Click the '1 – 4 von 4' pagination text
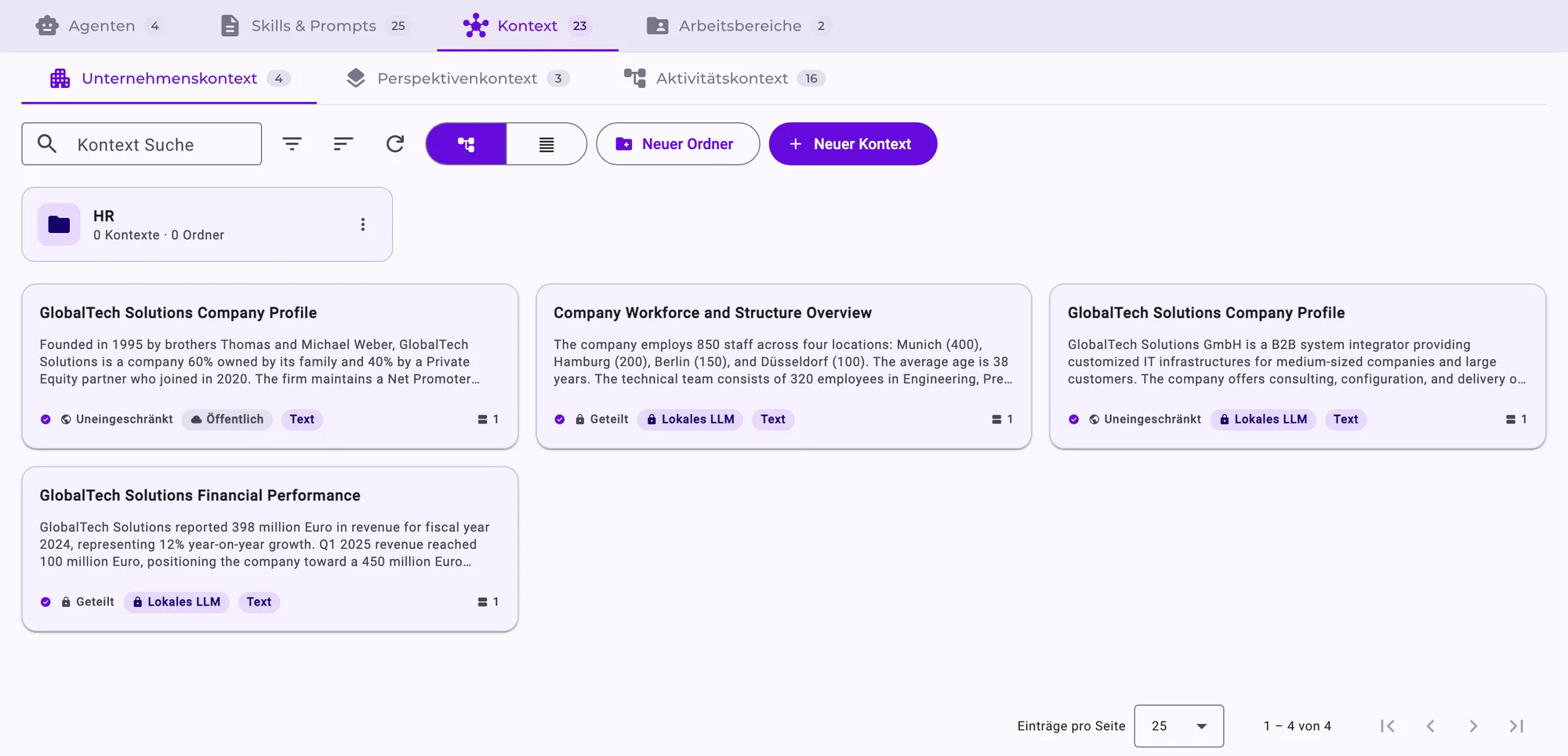 click(1298, 726)
